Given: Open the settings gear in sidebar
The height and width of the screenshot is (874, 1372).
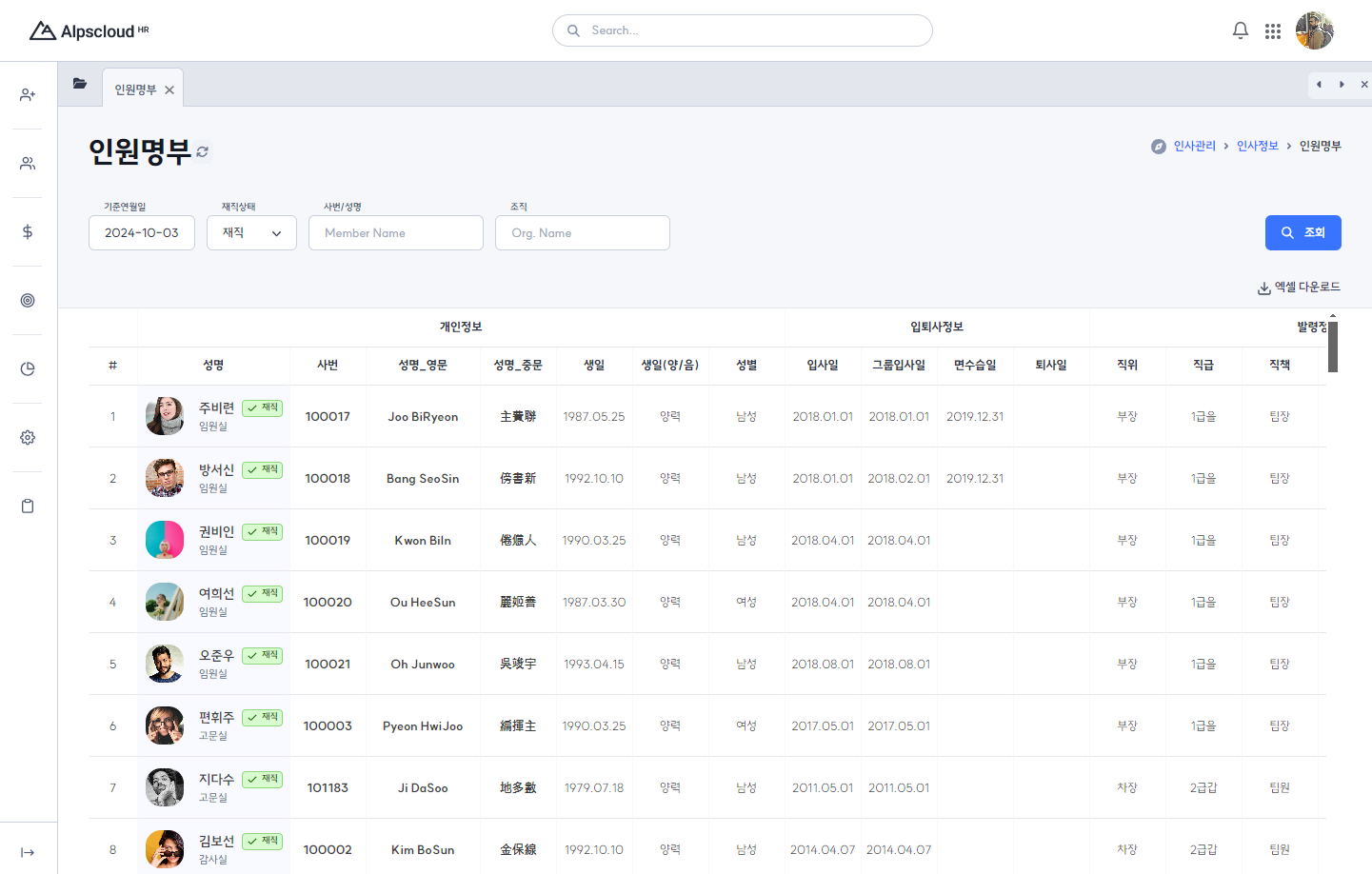Looking at the screenshot, I should click(28, 438).
